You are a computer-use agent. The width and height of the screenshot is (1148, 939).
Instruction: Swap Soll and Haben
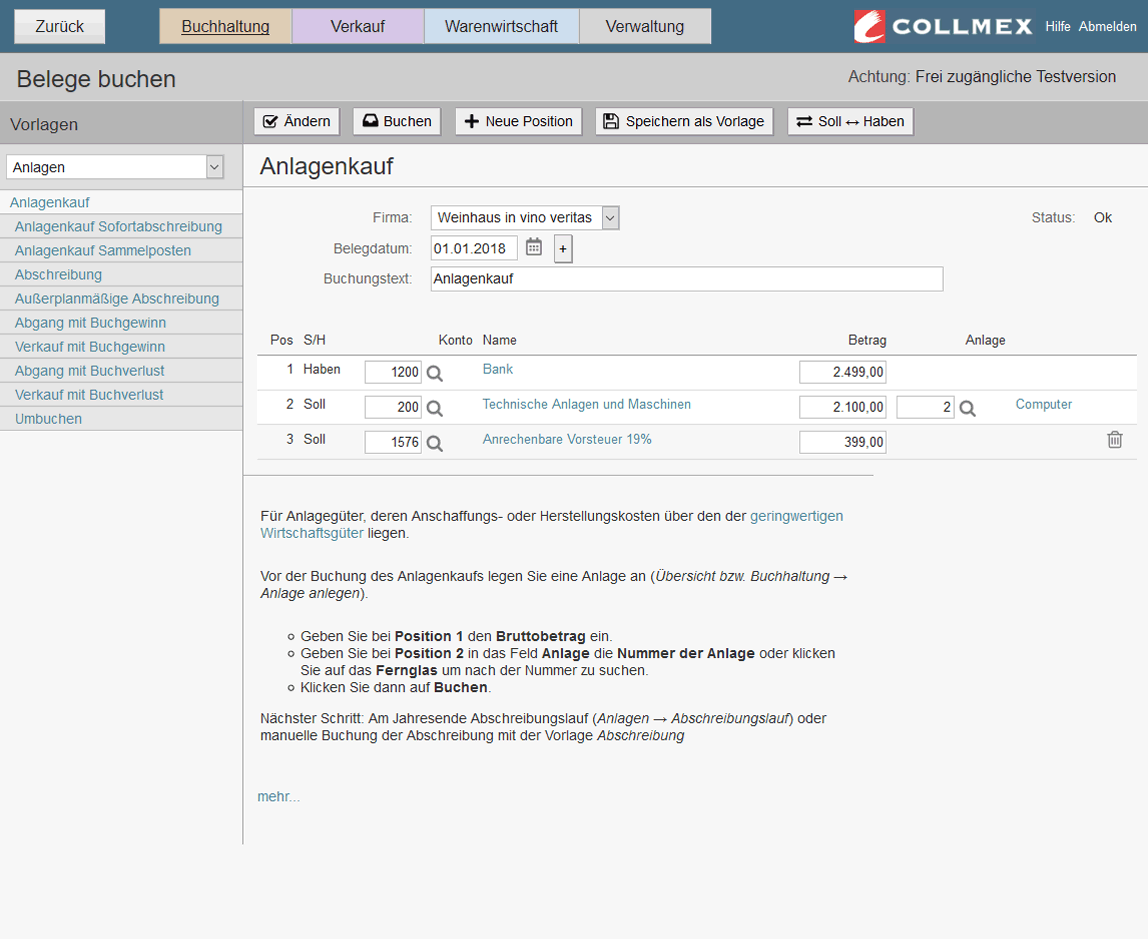(x=850, y=121)
